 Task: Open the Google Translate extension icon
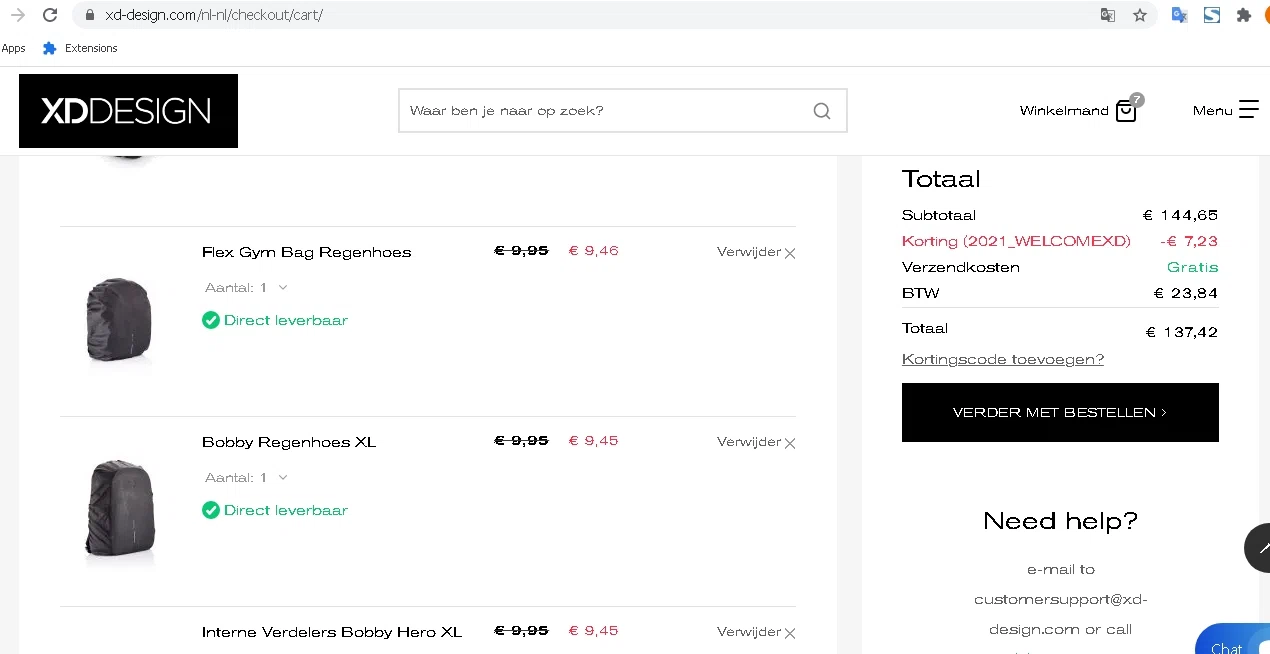[1179, 15]
